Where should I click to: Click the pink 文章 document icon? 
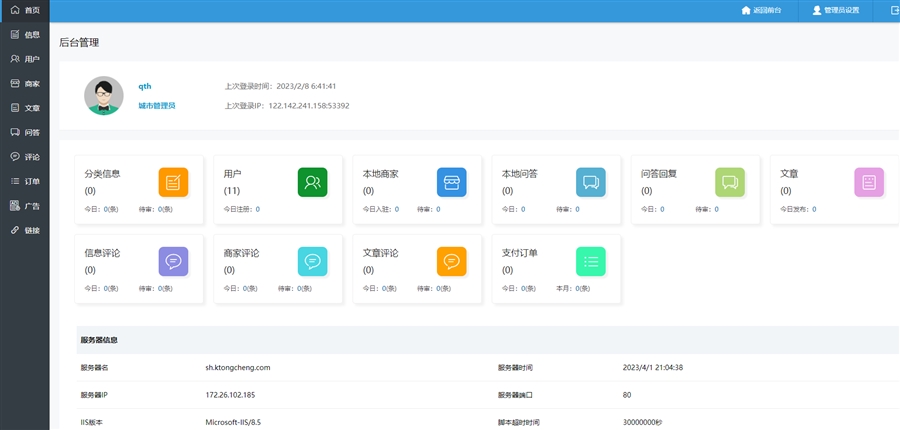point(868,182)
